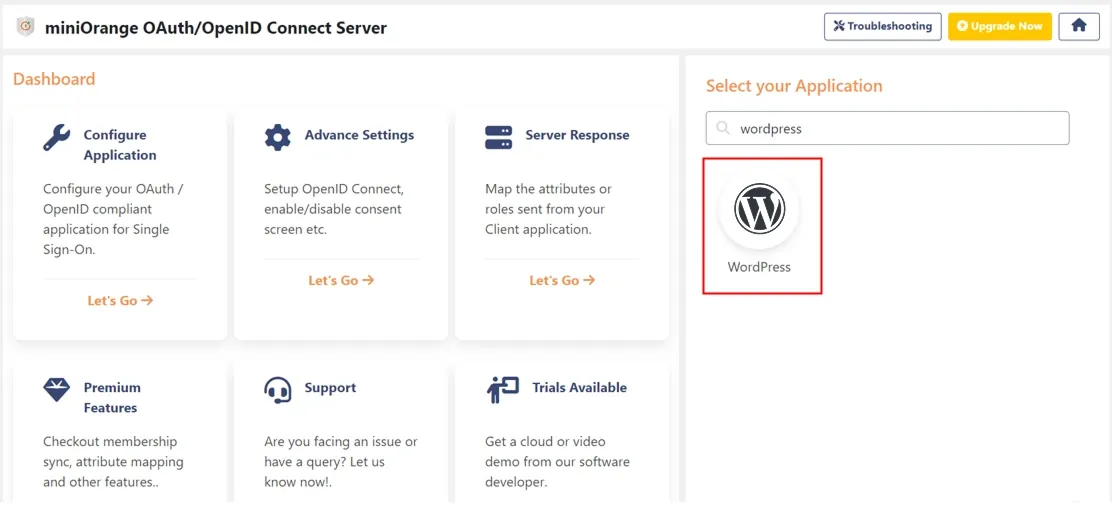Image resolution: width=1112 pixels, height=505 pixels.
Task: Open the Troubleshooting button
Action: tap(882, 26)
